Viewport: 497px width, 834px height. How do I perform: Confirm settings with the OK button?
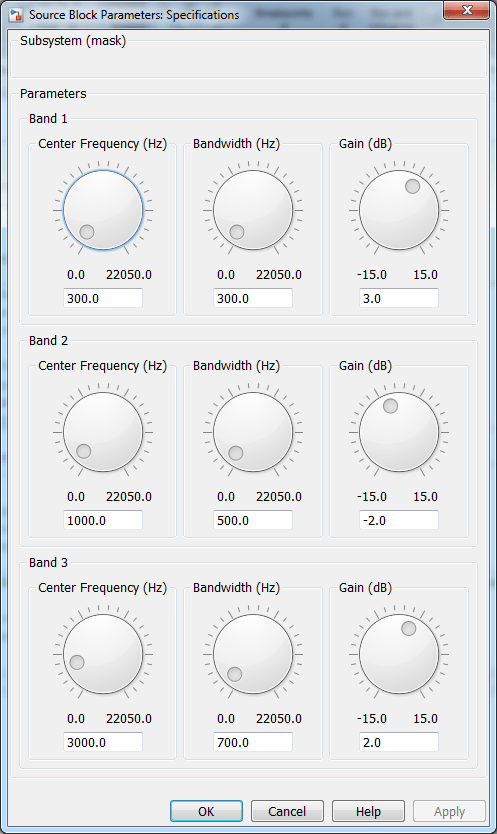[x=206, y=811]
